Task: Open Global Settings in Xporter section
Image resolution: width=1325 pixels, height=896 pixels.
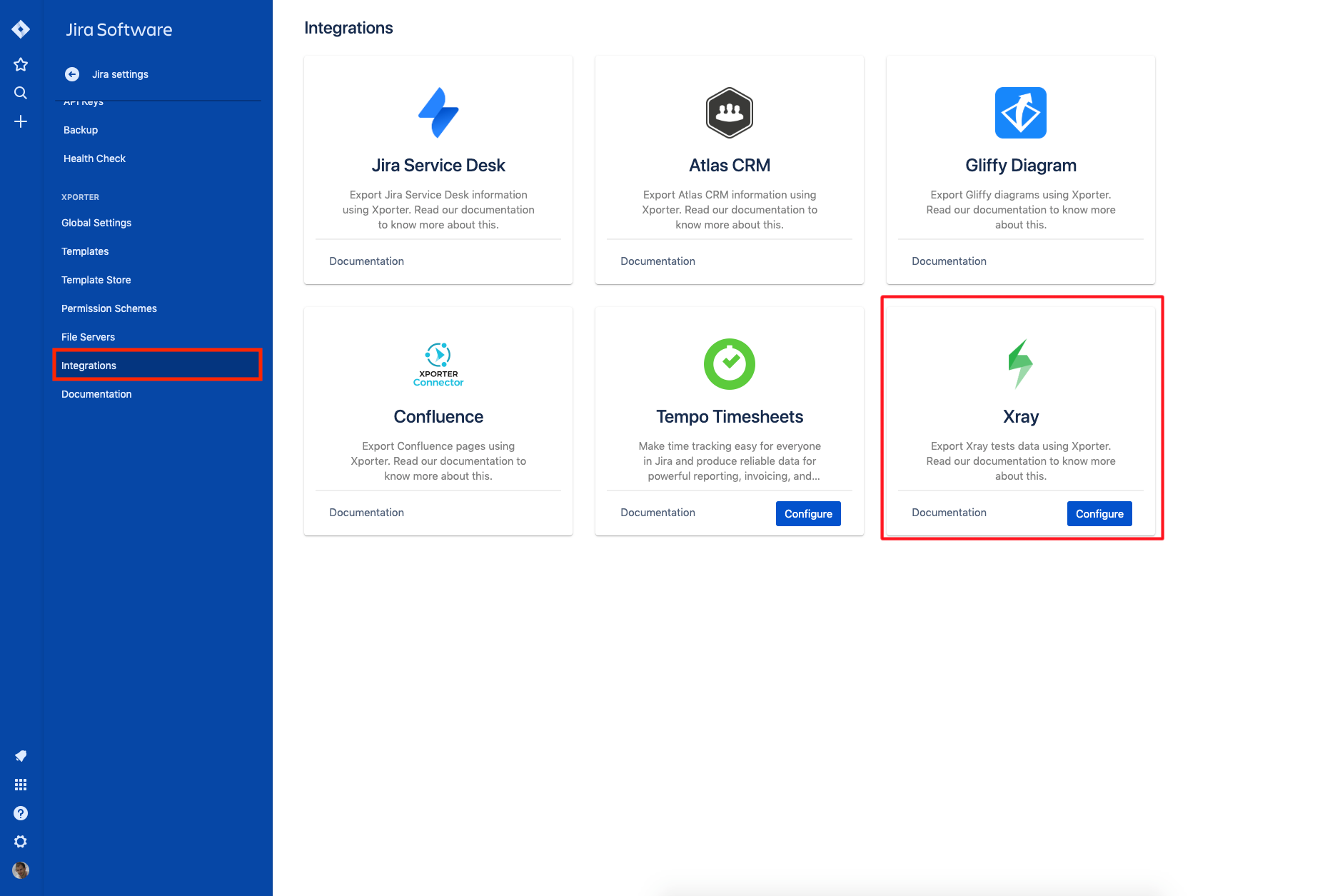Action: [96, 223]
